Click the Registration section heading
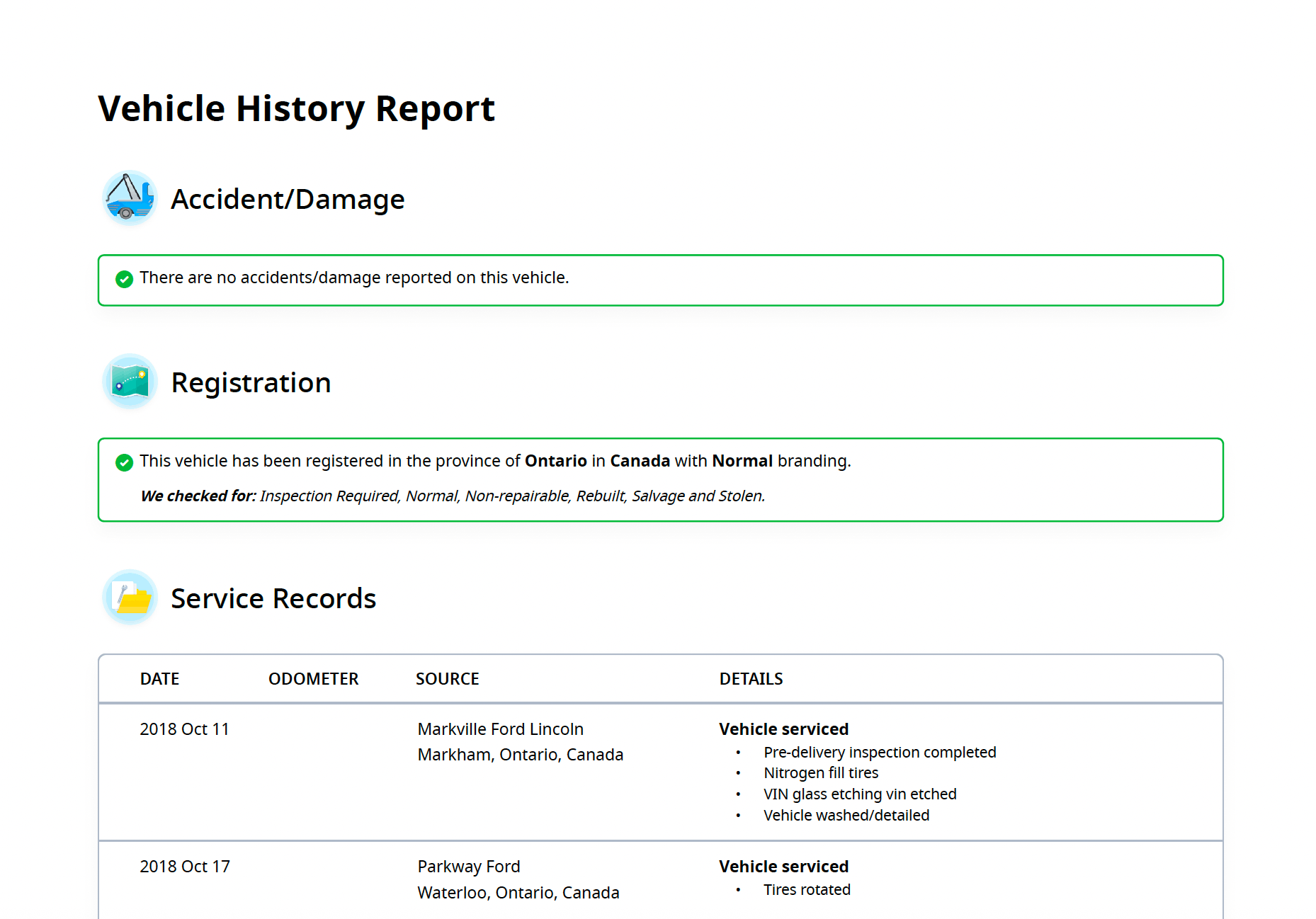This screenshot has height=919, width=1316. coord(251,383)
